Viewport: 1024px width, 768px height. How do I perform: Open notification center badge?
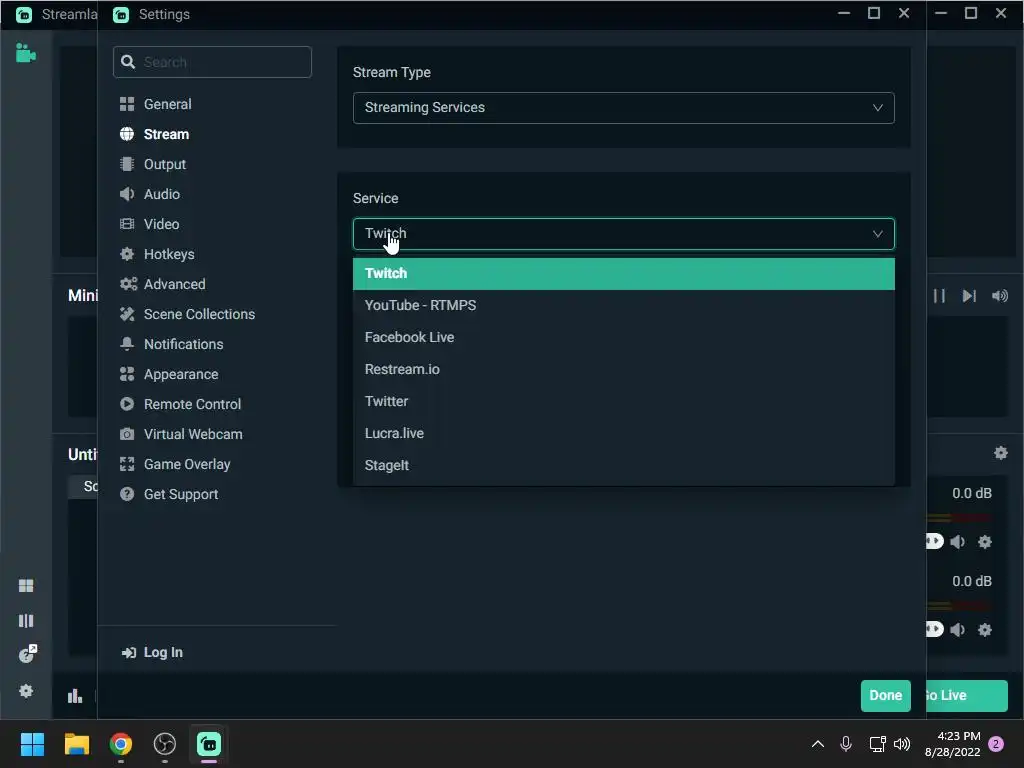point(996,744)
